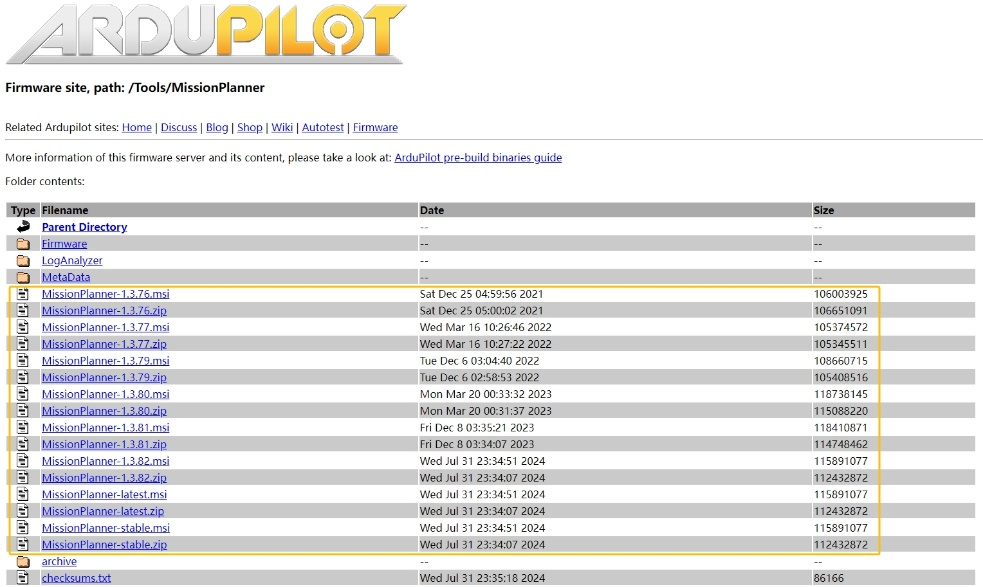Viewport: 983px width, 587px height.
Task: Click file icon next to MissionPlanner-1.3.76.msi
Action: click(x=23, y=294)
